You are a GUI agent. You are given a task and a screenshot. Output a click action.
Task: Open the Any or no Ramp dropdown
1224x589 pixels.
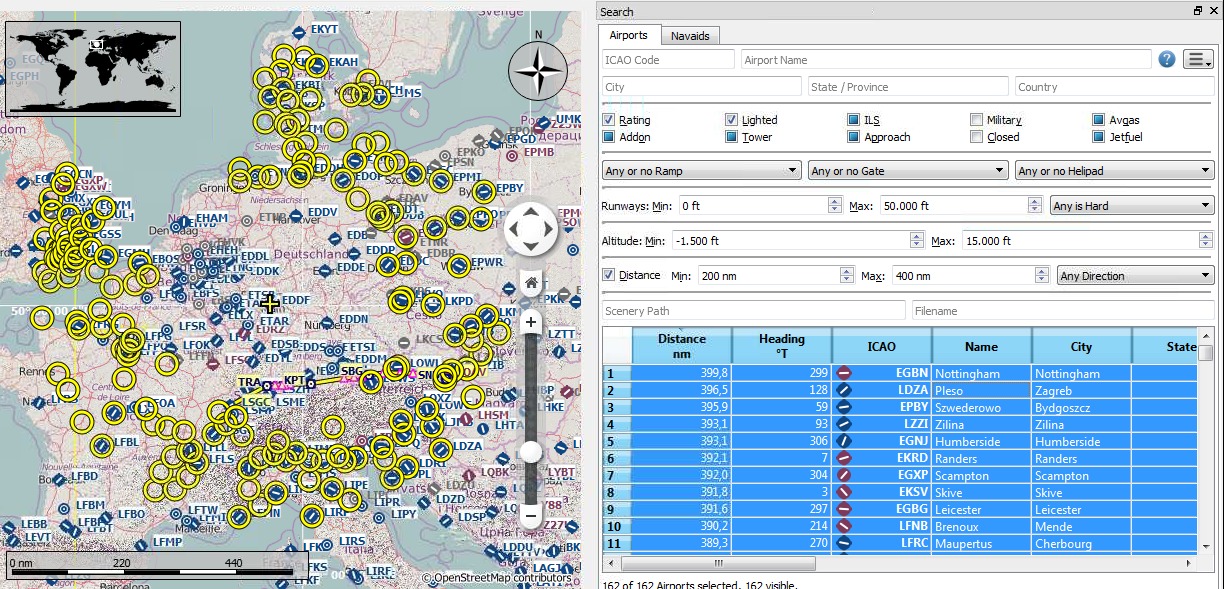pyautogui.click(x=702, y=171)
